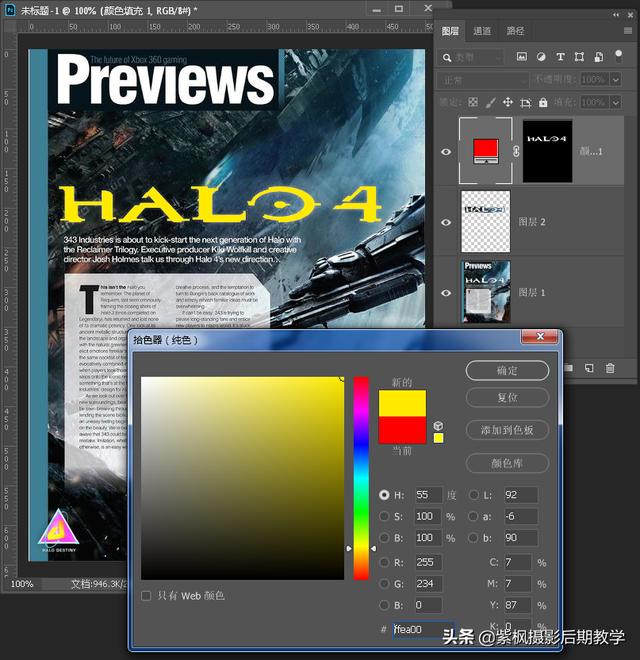Click lock transparent pixels icon
The image size is (640, 660).
click(x=473, y=102)
